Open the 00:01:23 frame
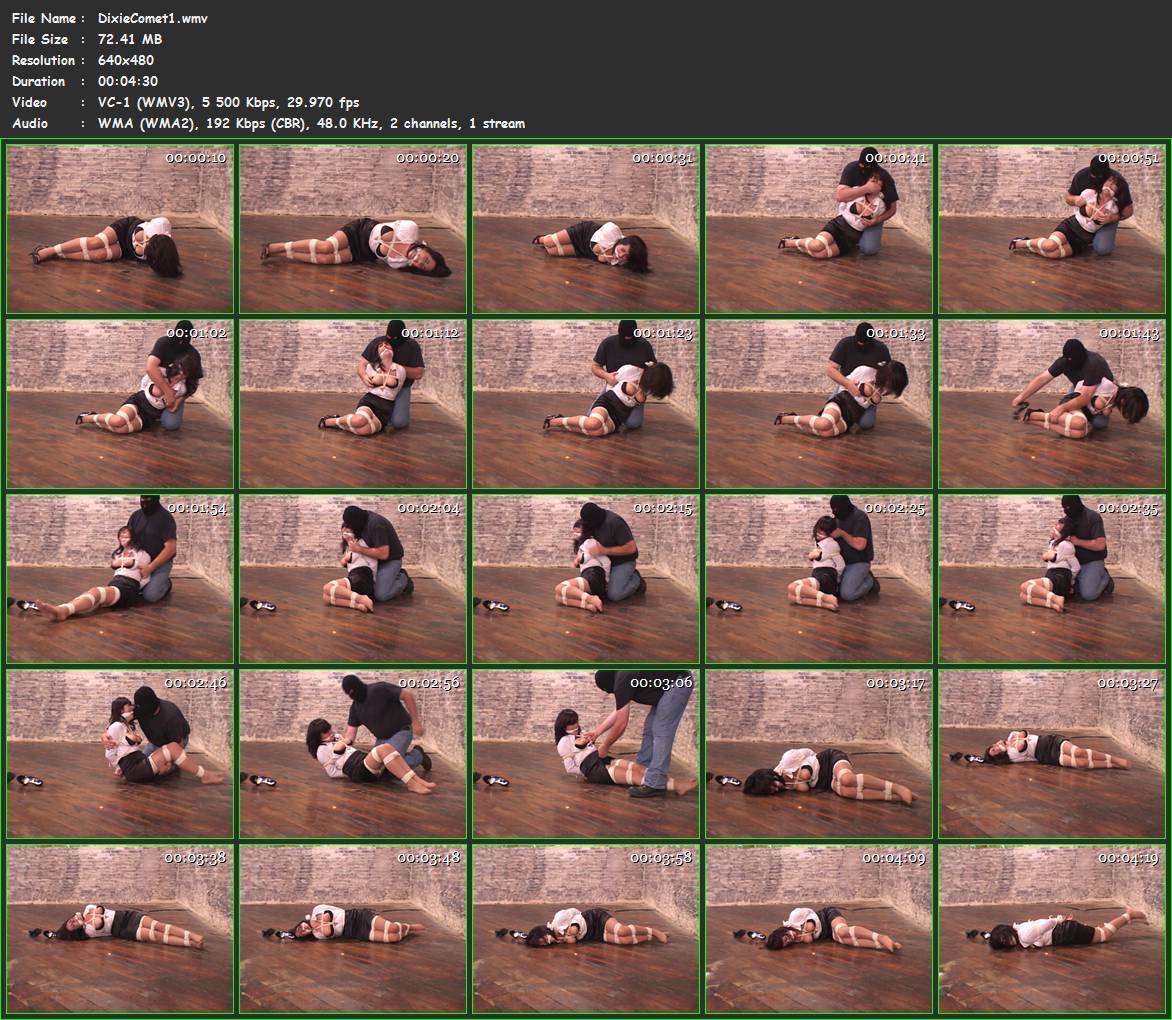The width and height of the screenshot is (1172, 1020). [x=586, y=404]
